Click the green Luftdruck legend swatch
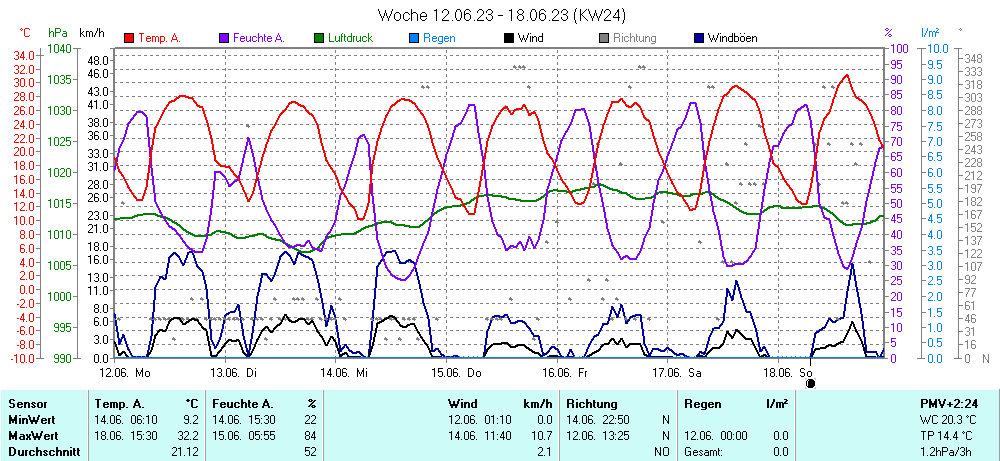 point(319,38)
